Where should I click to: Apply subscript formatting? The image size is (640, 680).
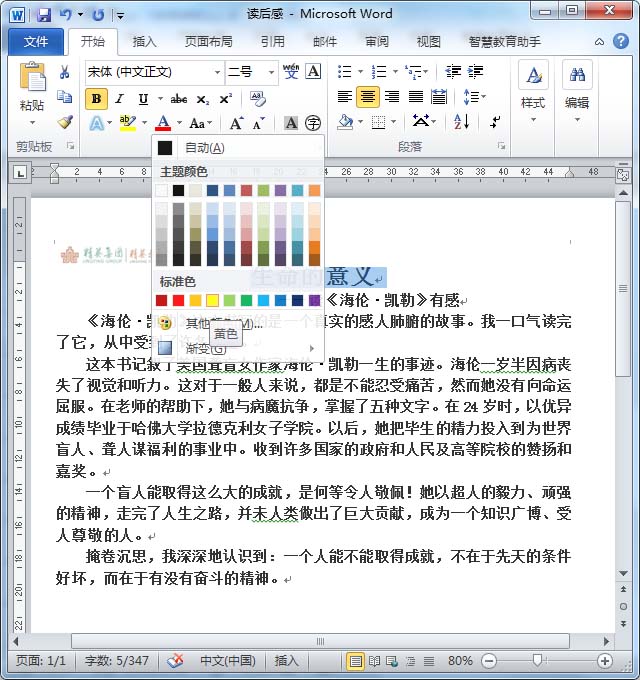point(203,98)
